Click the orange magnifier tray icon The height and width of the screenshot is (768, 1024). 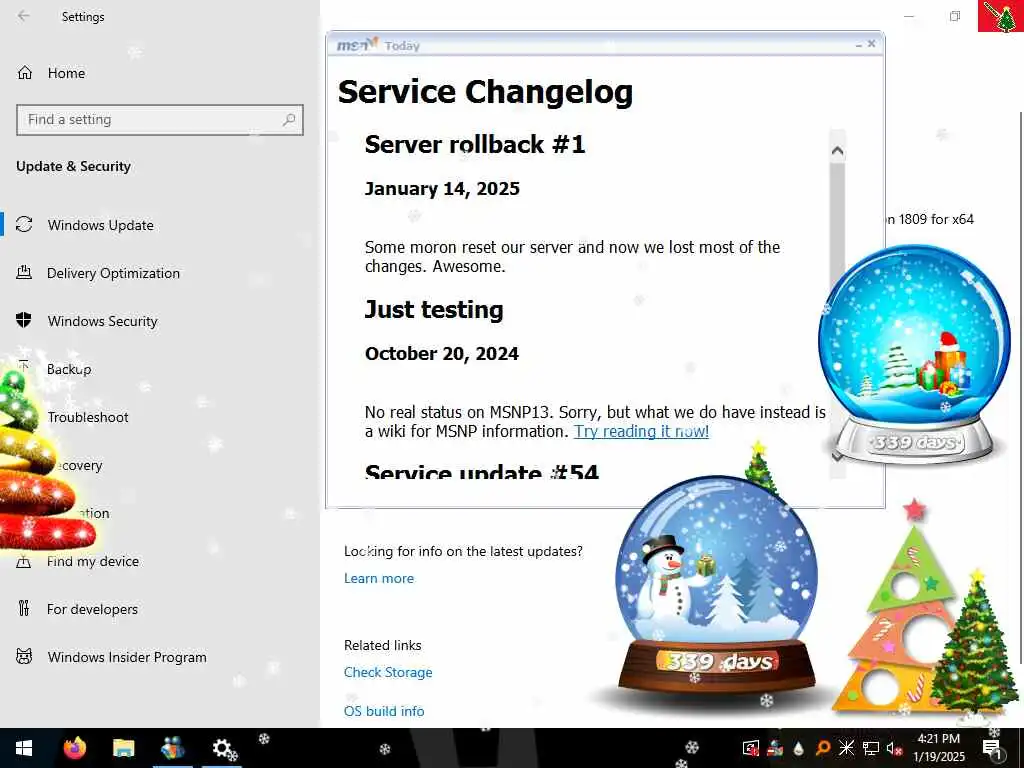[823, 748]
